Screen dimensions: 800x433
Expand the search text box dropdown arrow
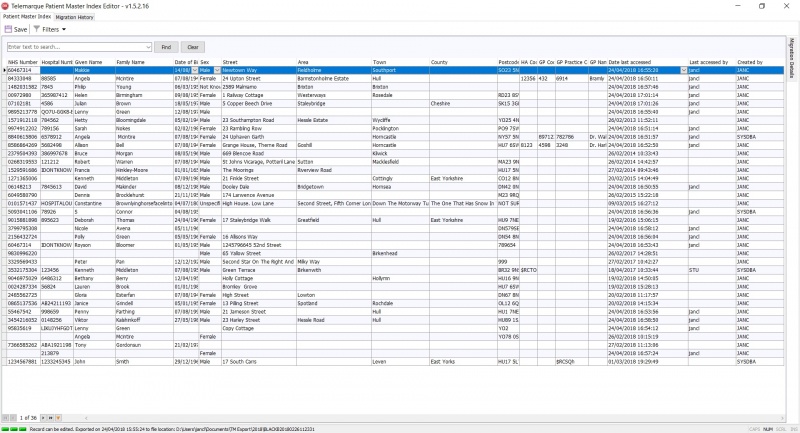150,47
